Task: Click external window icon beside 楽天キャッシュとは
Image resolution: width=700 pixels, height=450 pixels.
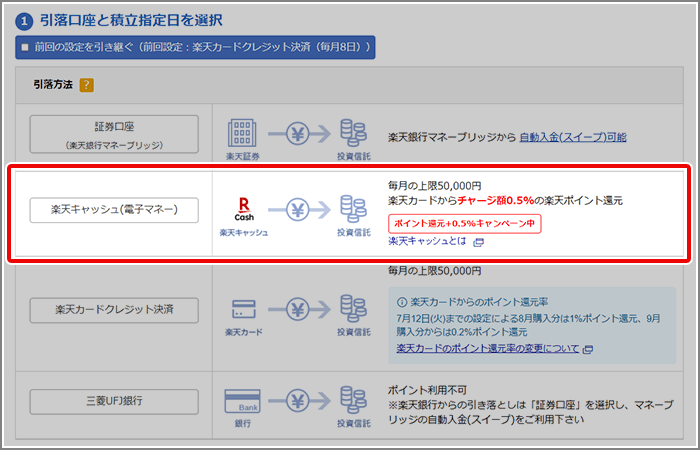Action: [x=479, y=242]
